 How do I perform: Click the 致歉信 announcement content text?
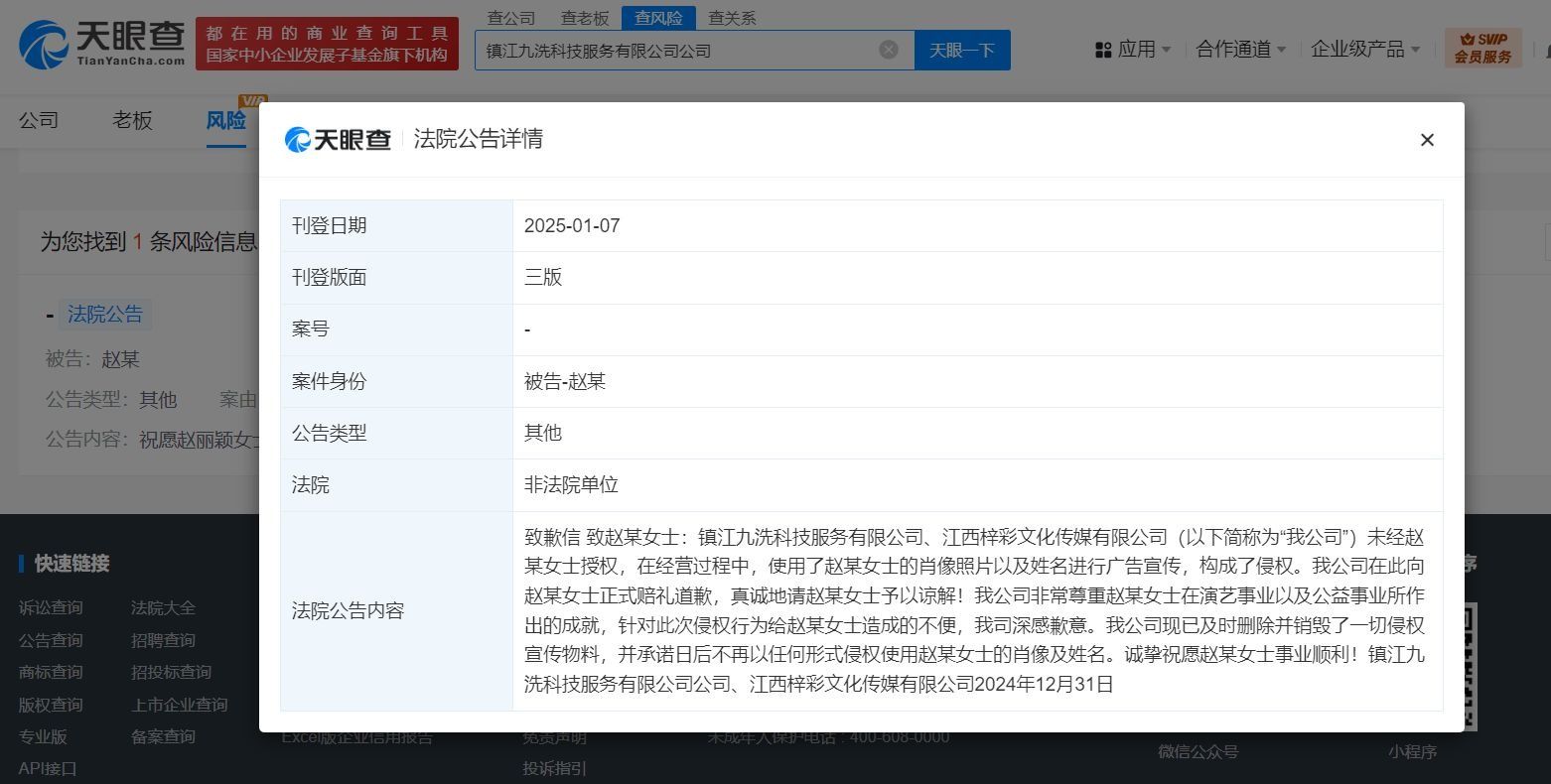click(974, 610)
